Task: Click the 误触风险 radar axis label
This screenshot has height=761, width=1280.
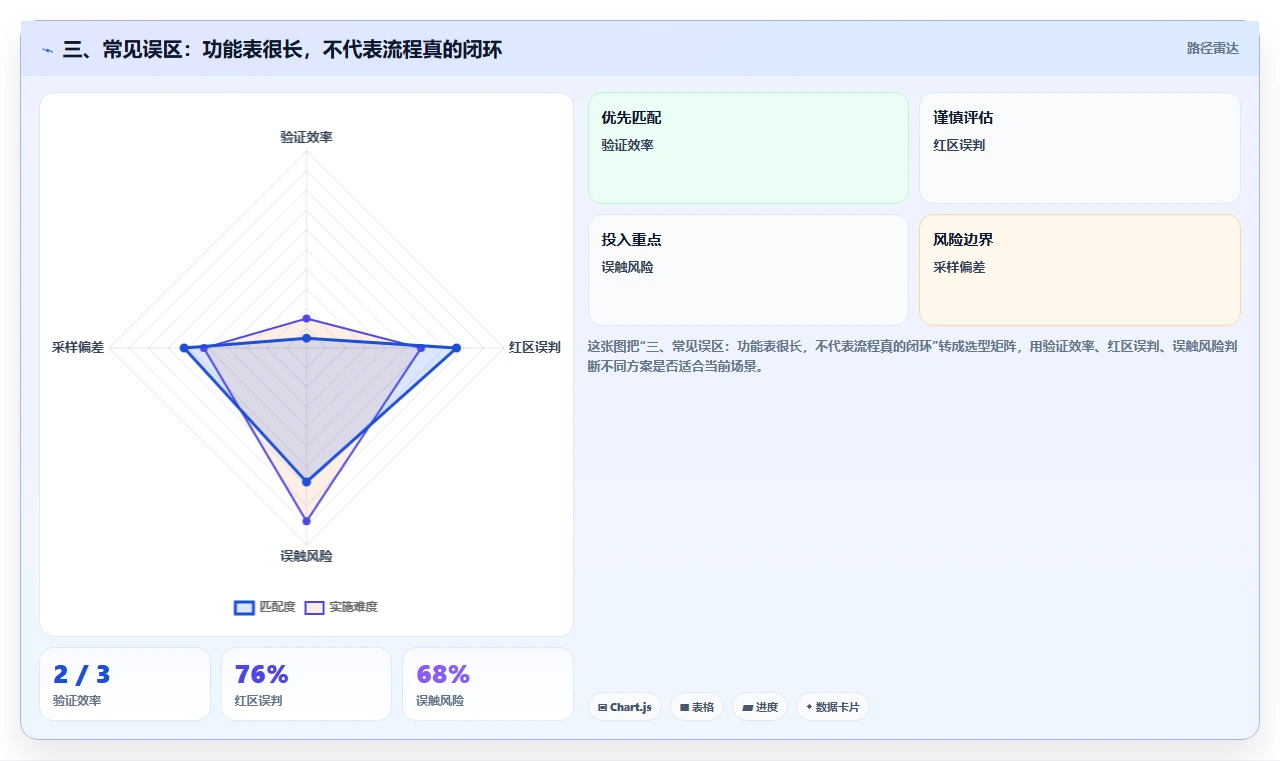Action: (x=306, y=556)
